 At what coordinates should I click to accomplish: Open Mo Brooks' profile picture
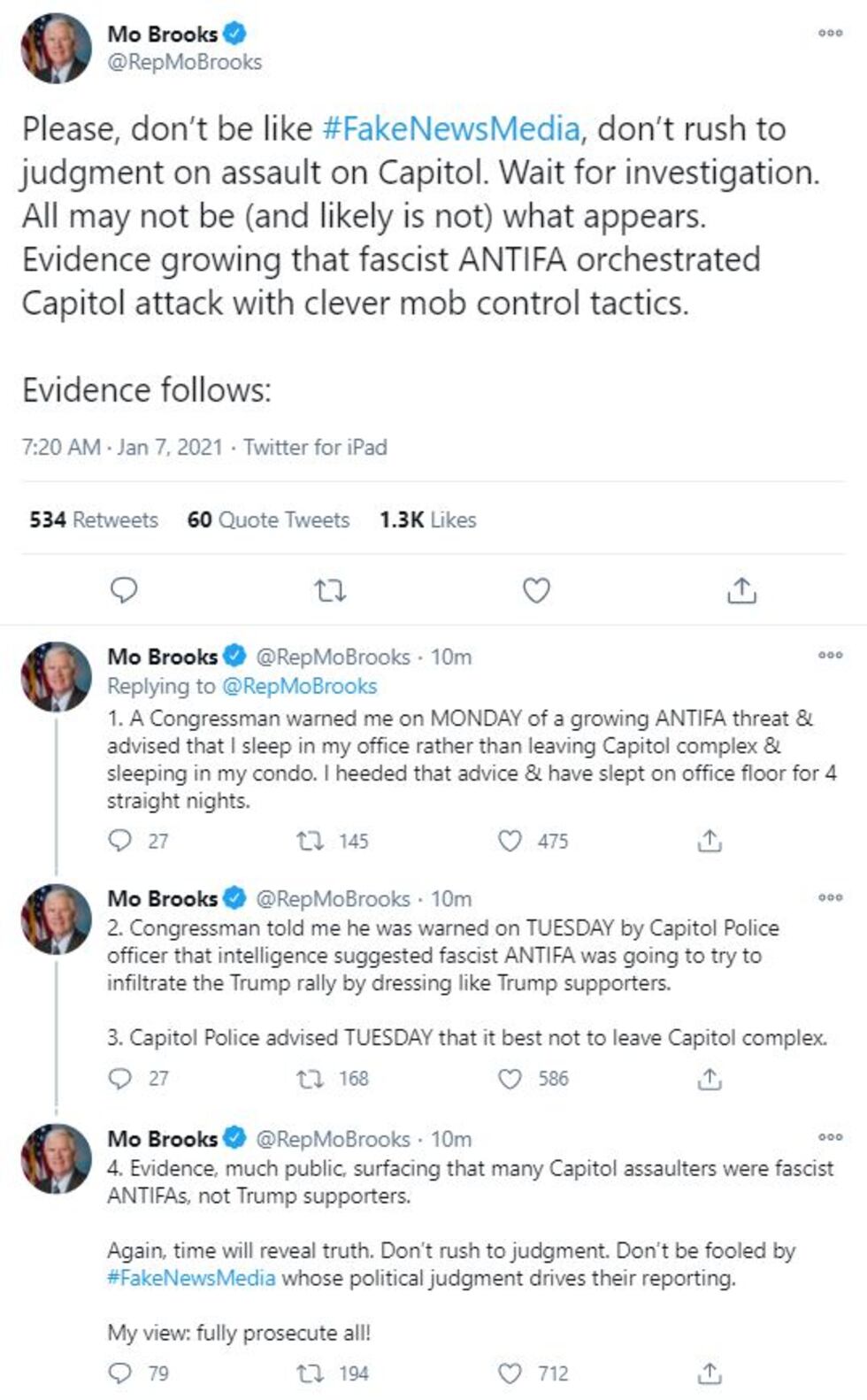tap(54, 49)
